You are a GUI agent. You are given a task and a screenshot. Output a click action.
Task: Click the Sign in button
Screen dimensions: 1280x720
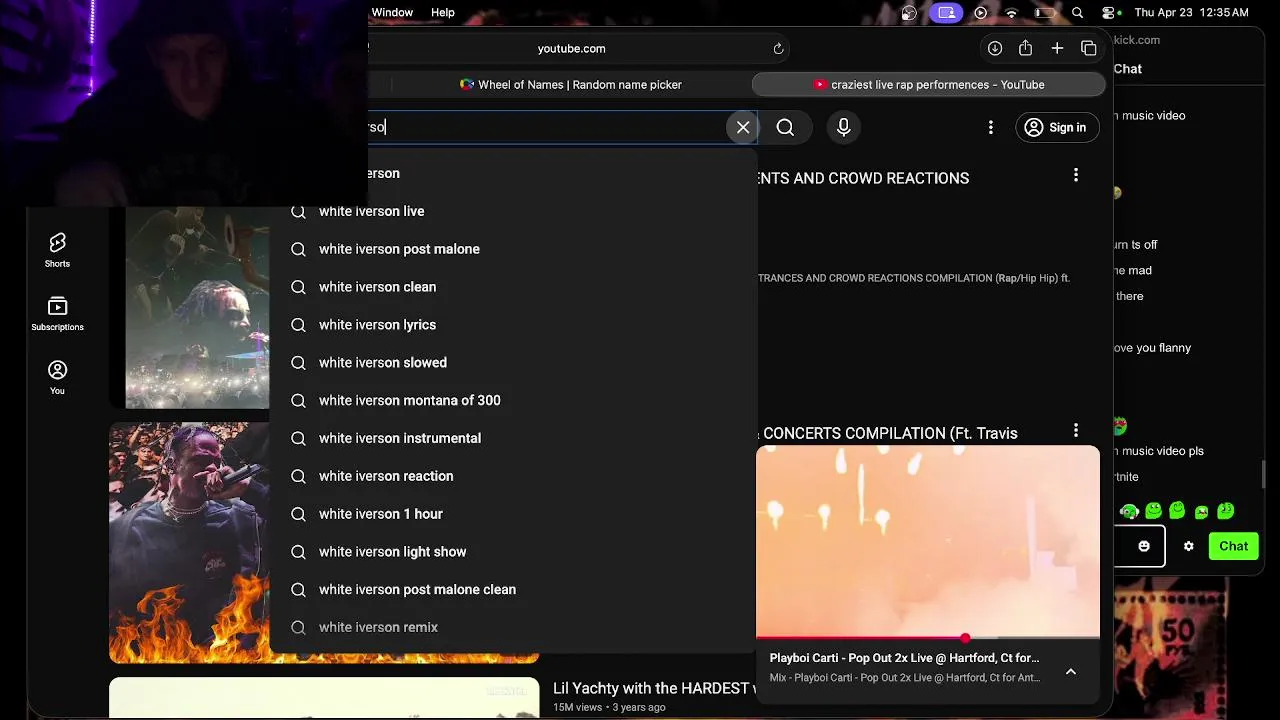coord(1057,127)
